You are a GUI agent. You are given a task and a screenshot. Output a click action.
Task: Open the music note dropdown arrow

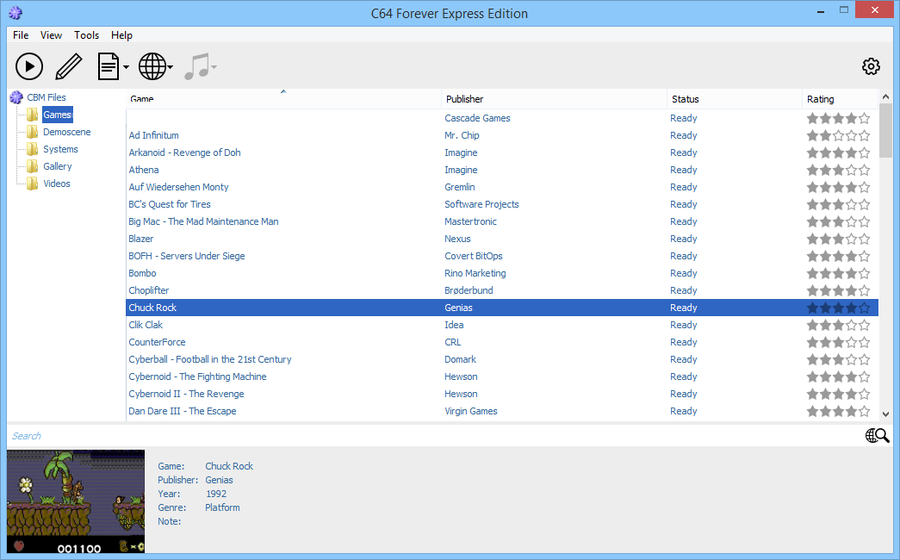214,68
